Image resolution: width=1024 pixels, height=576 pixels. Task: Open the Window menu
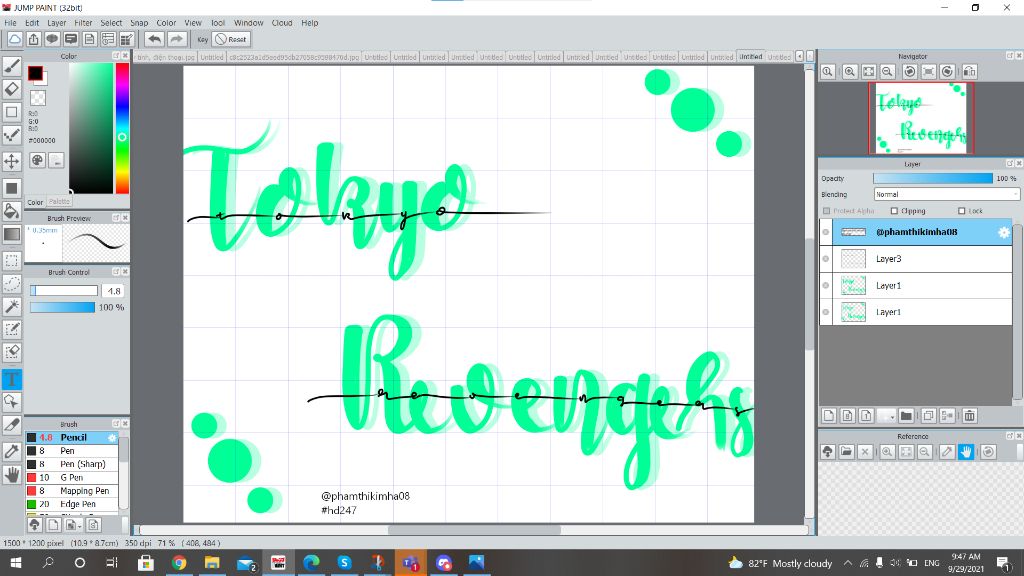[x=248, y=23]
